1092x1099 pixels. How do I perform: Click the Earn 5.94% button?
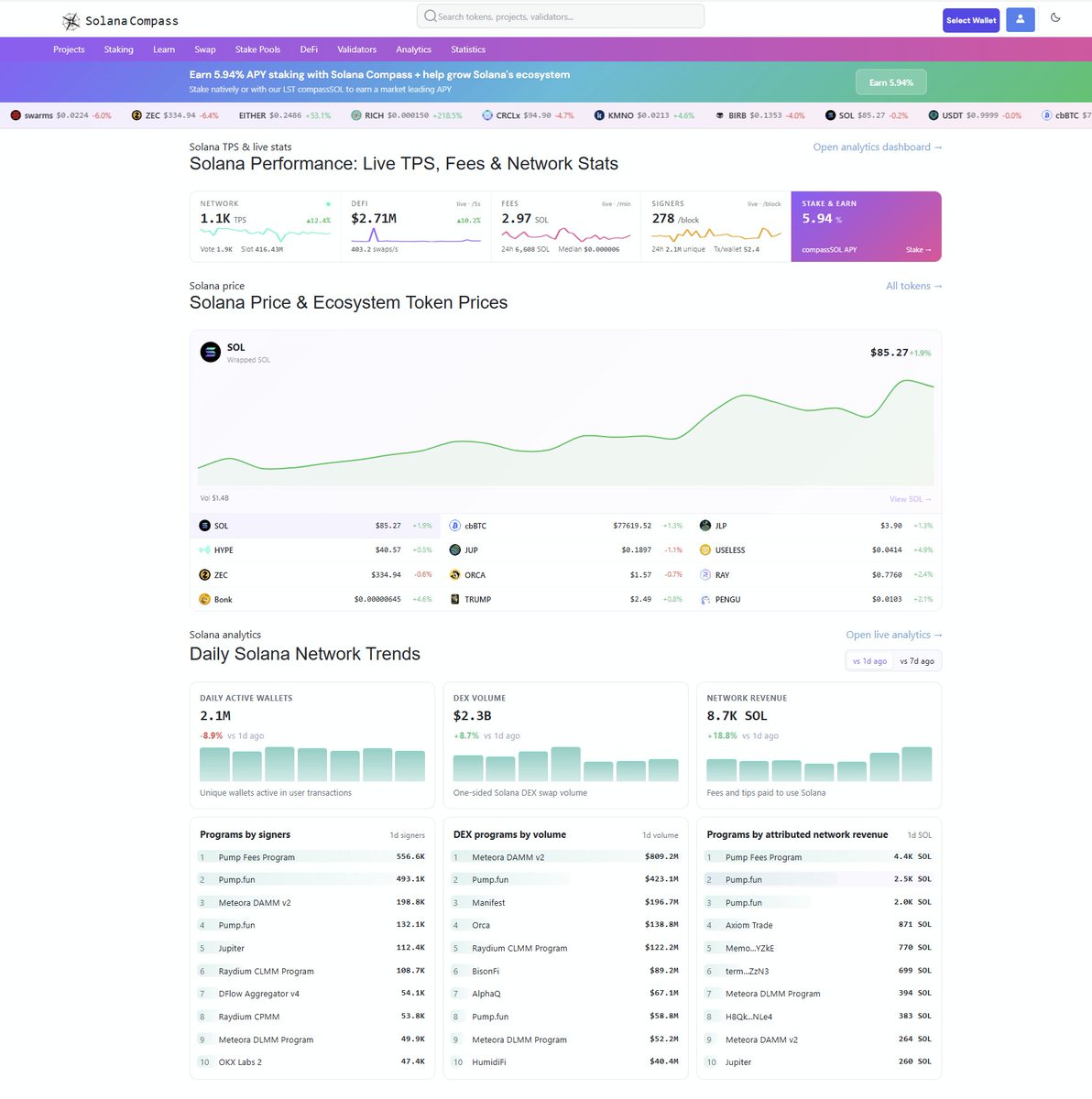[x=891, y=82]
